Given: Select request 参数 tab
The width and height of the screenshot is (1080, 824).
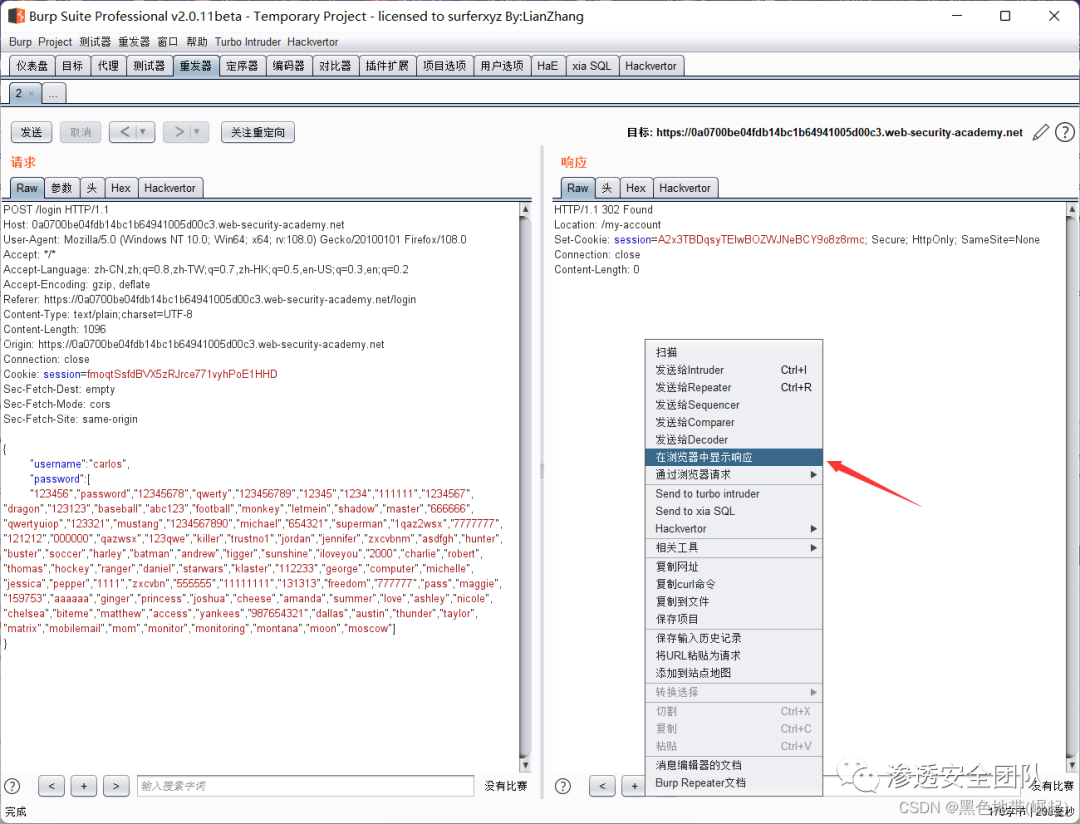Looking at the screenshot, I should click(62, 188).
